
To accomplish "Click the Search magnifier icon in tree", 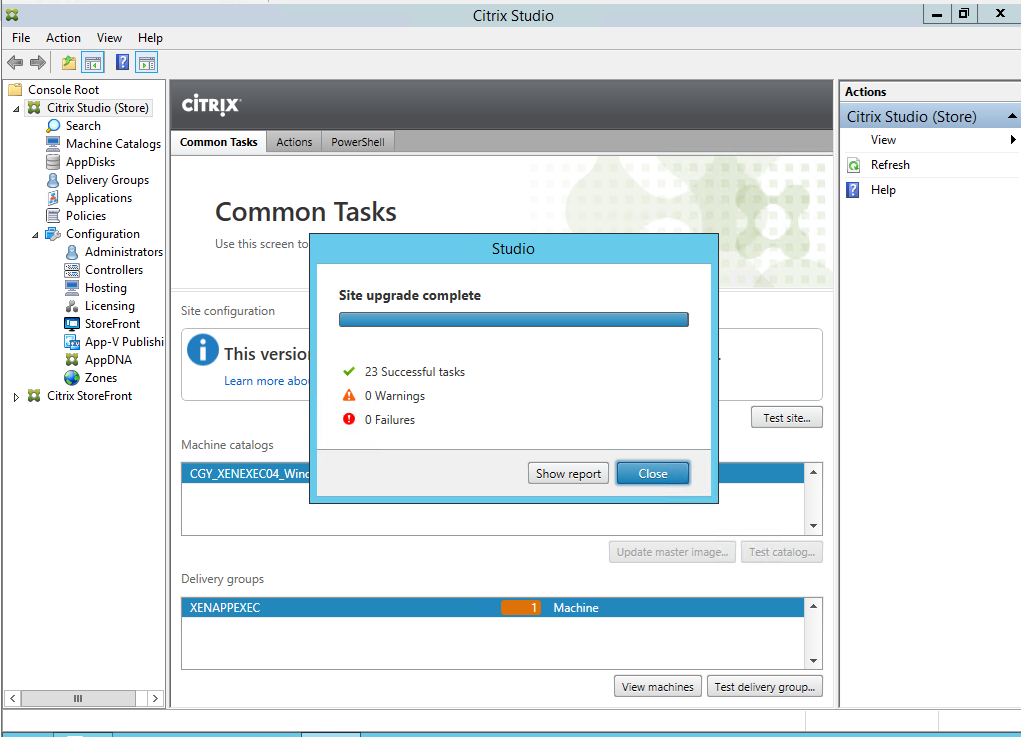I will pyautogui.click(x=53, y=126).
